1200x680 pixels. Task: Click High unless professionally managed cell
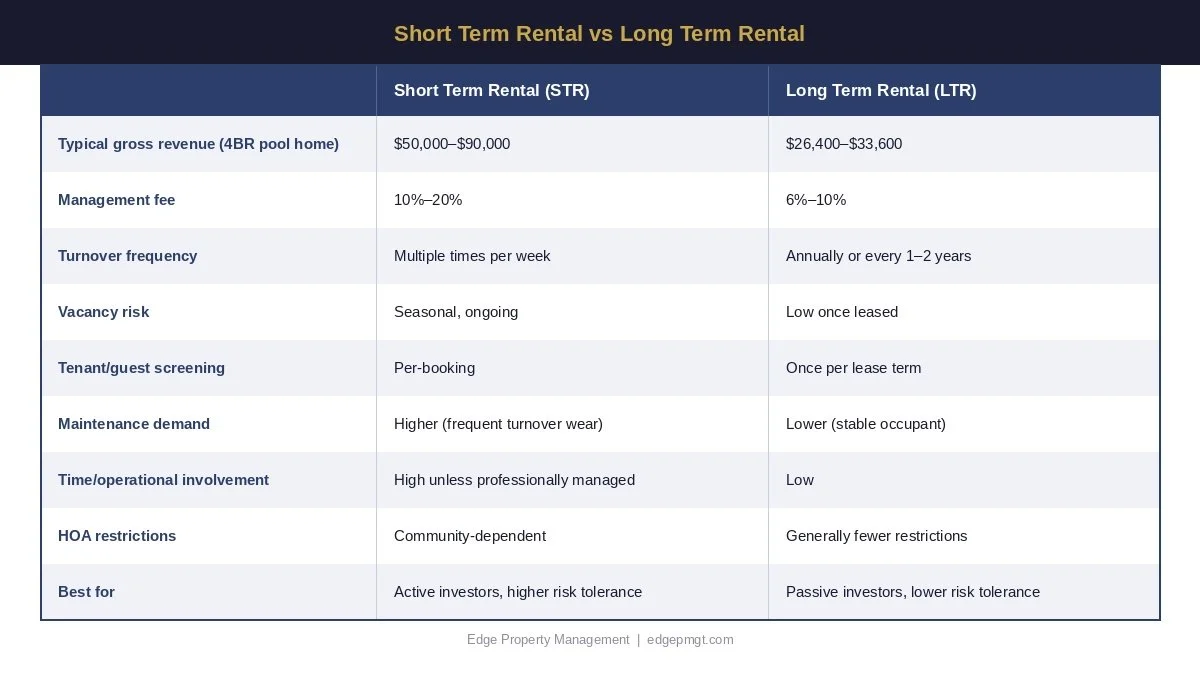572,480
